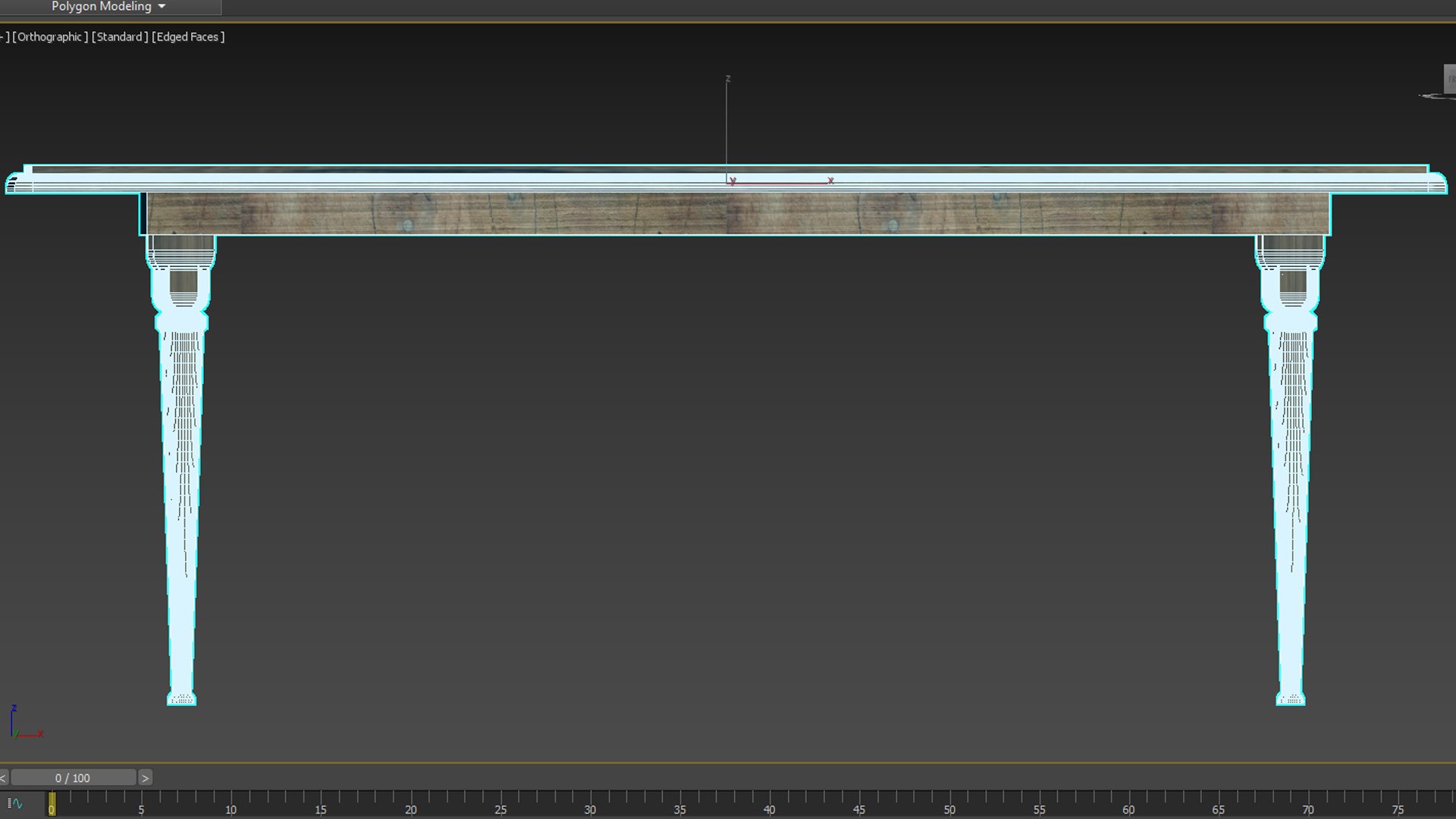Screen dimensions: 1456x819
Task: Click the 0 / 100 time slider
Action: (x=73, y=778)
